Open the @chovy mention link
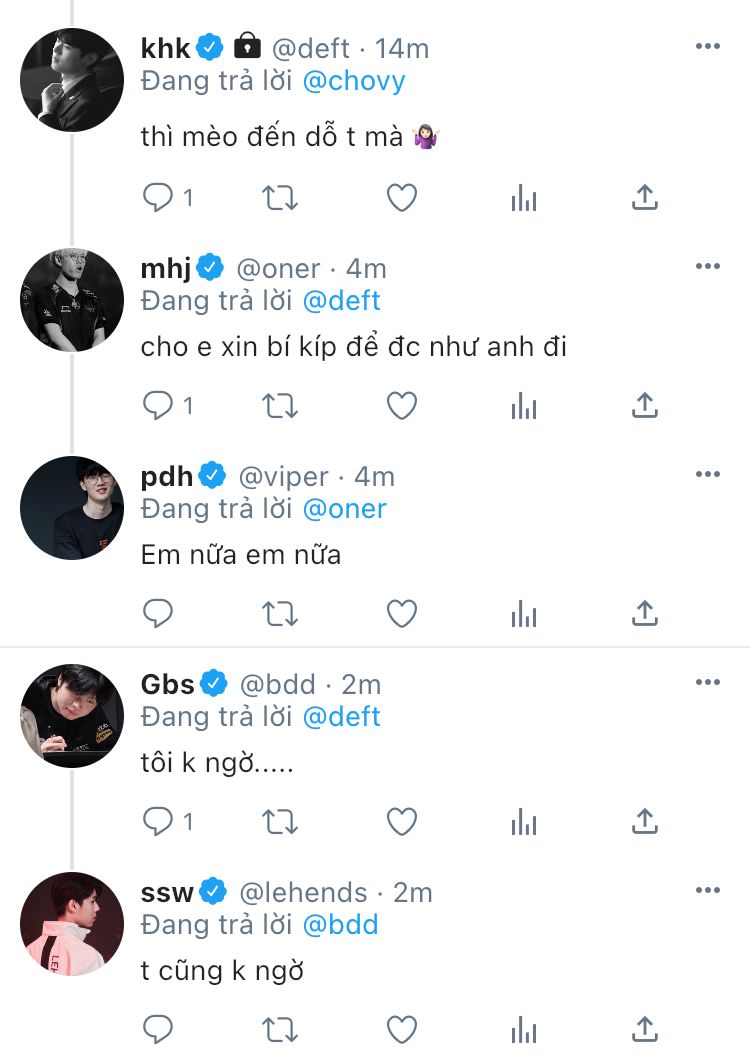Screen dimensions: 750x1060 353,82
